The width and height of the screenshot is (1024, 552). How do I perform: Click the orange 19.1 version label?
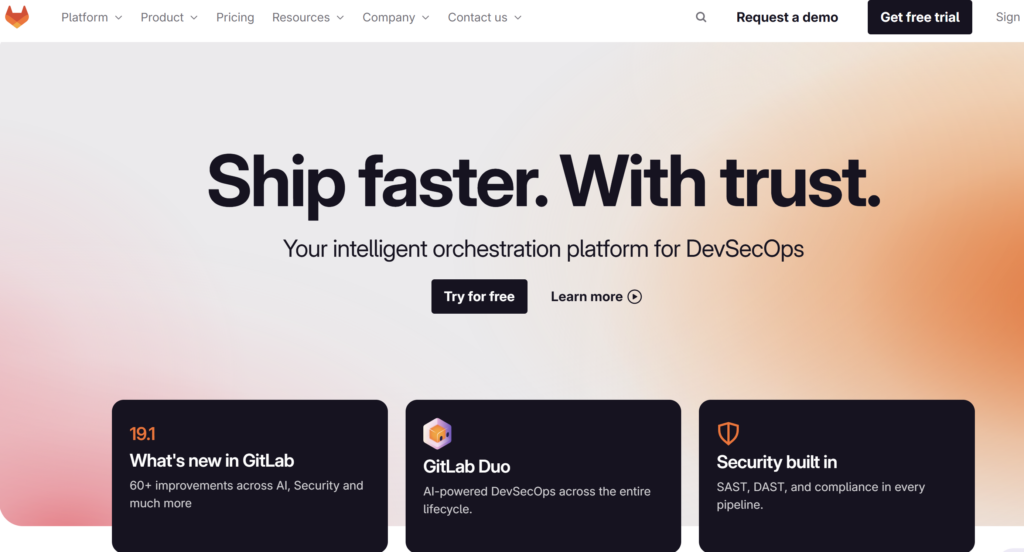click(142, 434)
